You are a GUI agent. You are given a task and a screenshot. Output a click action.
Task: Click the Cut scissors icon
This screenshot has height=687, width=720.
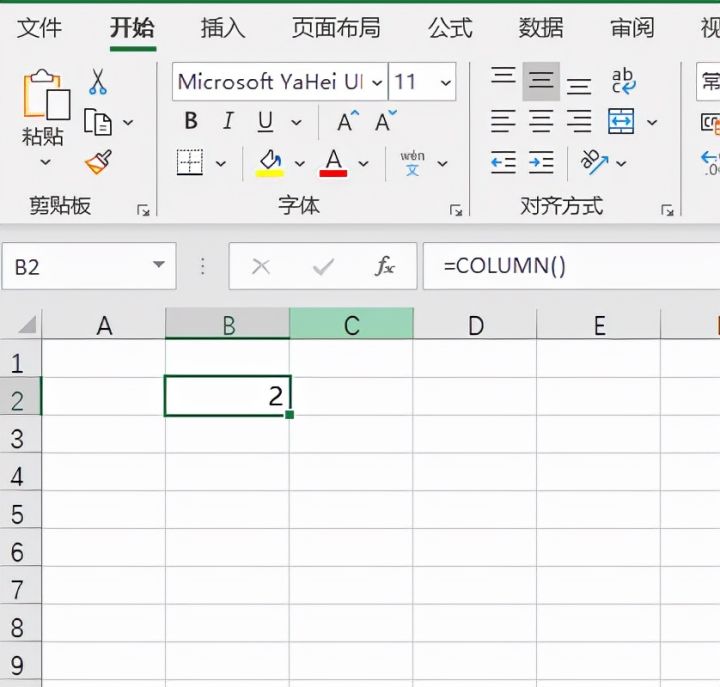(x=97, y=82)
